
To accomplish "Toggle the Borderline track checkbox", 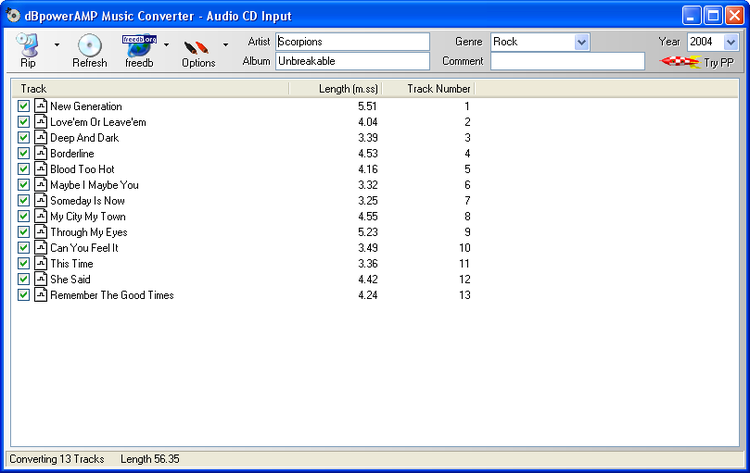I will click(x=23, y=153).
